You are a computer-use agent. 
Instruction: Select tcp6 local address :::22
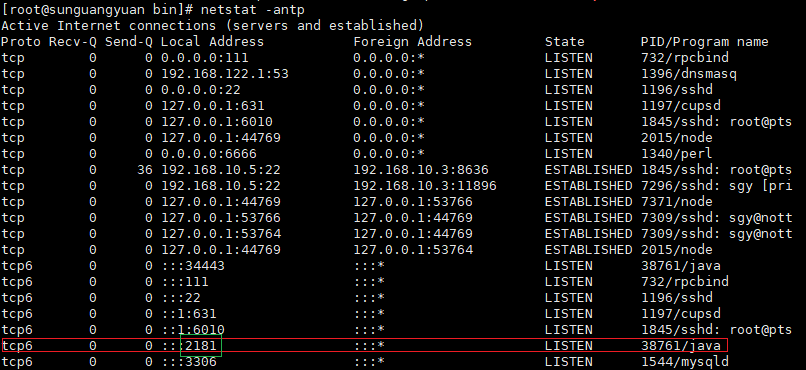coord(180,298)
